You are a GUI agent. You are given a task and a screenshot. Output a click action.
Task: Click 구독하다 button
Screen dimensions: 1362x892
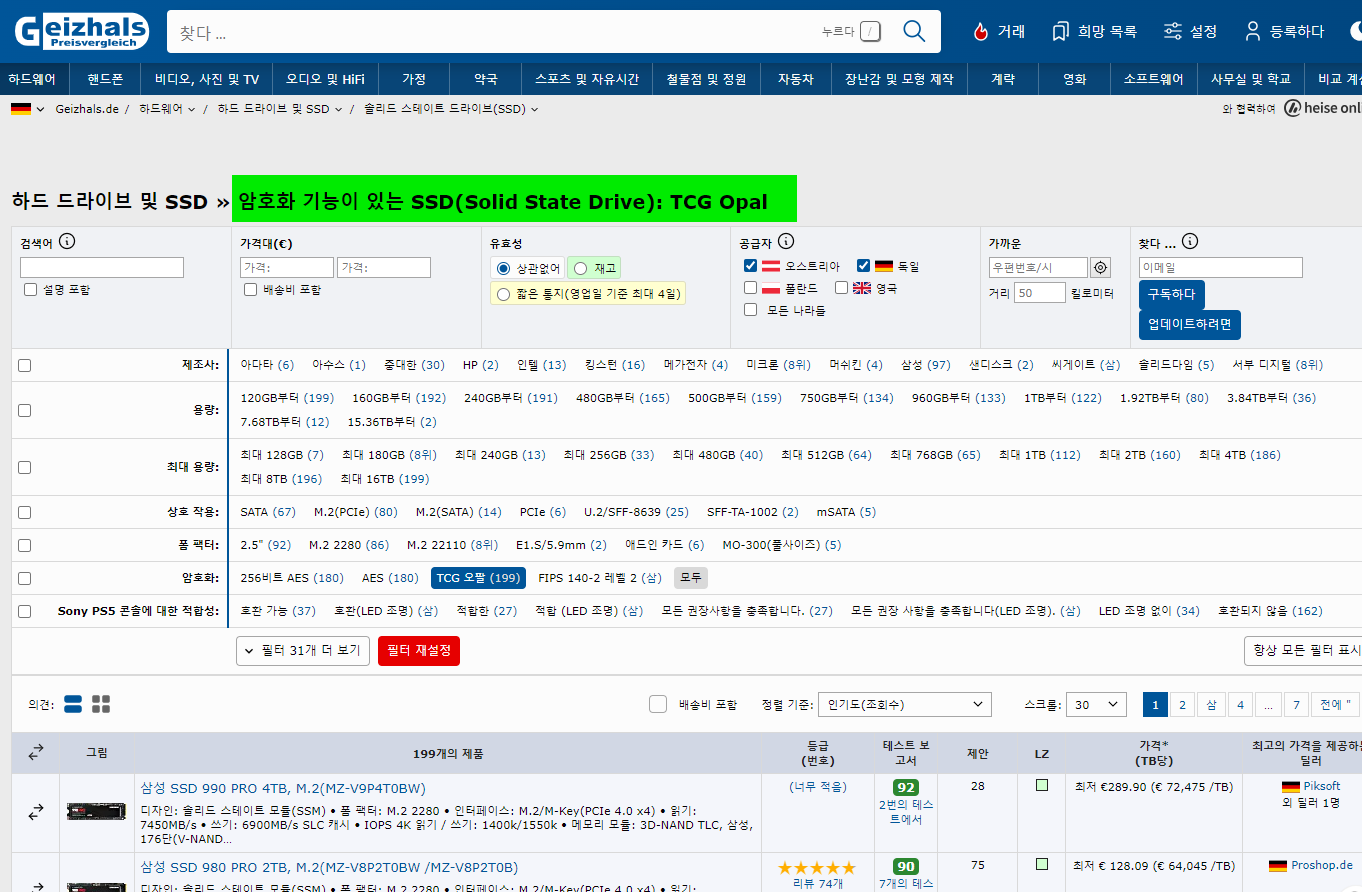coord(1171,295)
